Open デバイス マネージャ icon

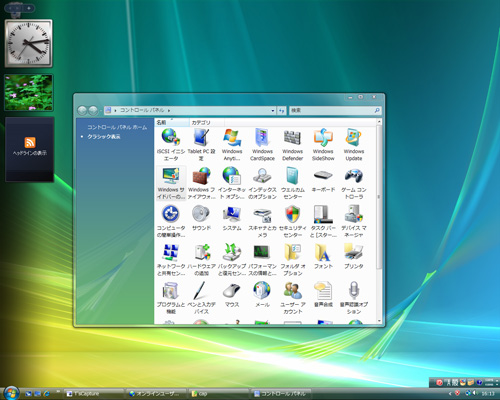coord(354,221)
